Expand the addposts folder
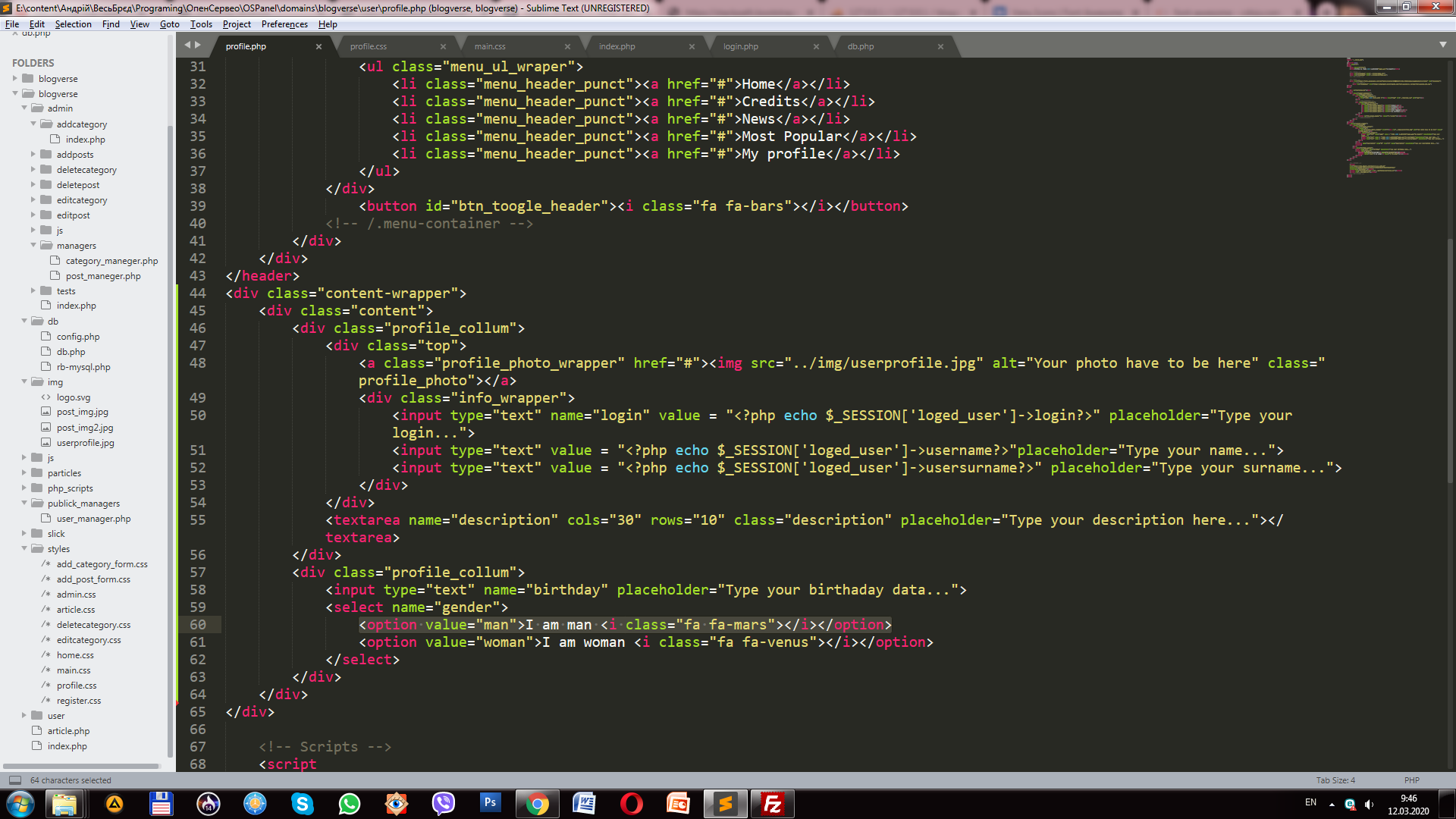 point(33,154)
